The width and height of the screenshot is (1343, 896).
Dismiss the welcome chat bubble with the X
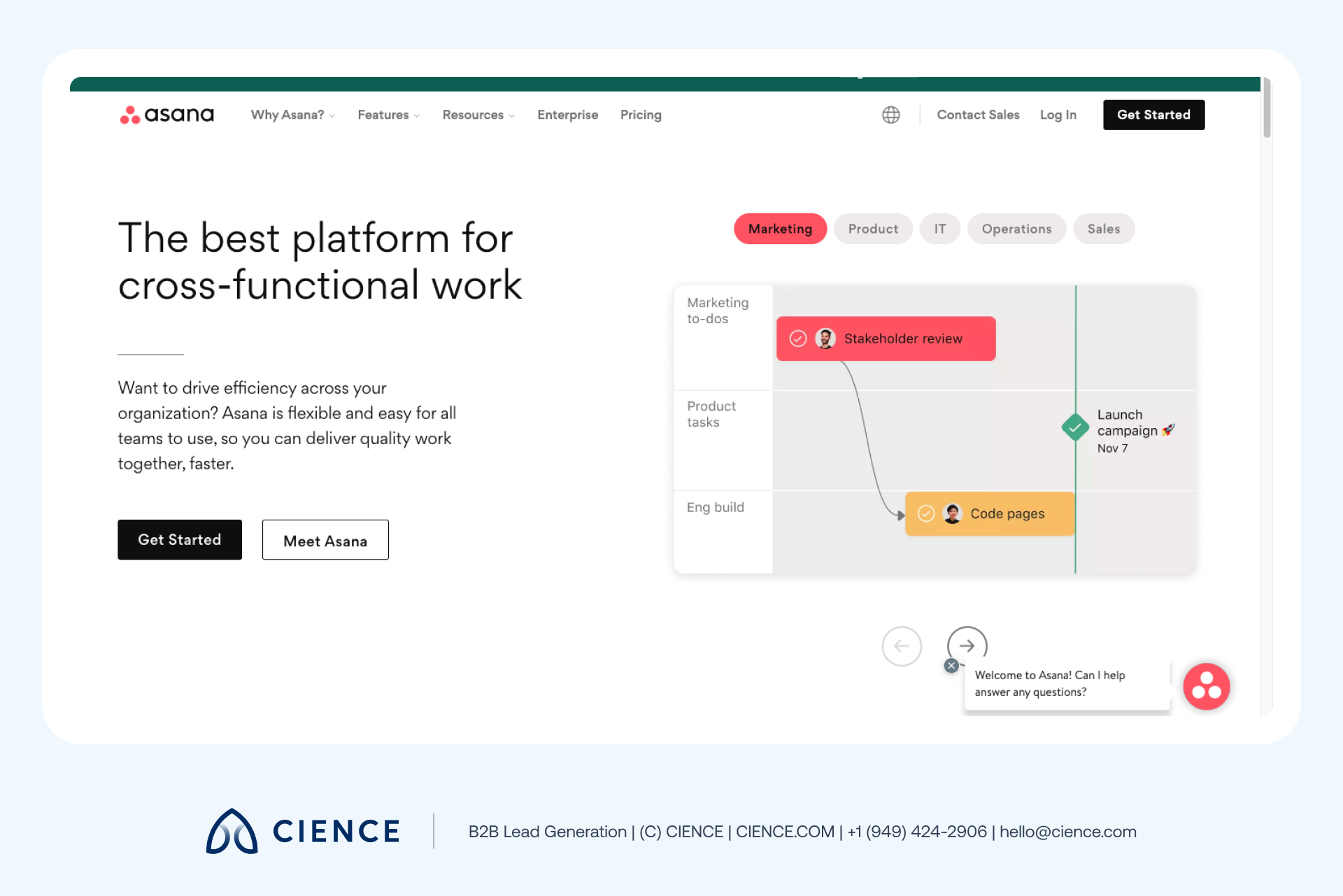point(951,665)
